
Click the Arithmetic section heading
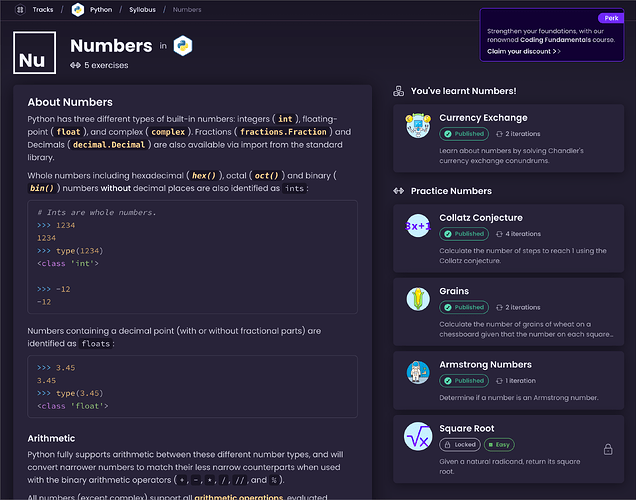[x=51, y=438]
